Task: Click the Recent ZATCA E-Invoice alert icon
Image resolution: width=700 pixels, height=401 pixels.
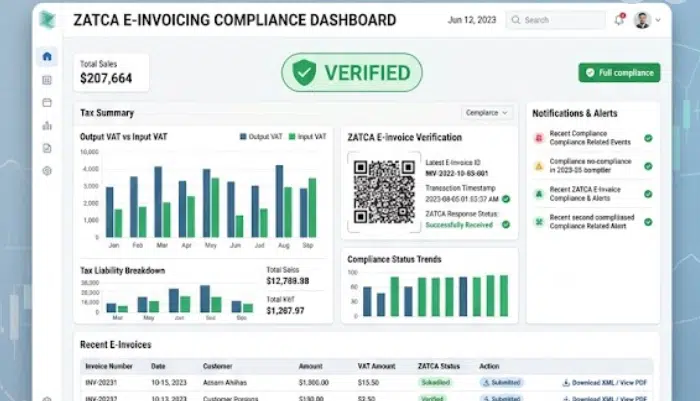Action: tap(539, 194)
